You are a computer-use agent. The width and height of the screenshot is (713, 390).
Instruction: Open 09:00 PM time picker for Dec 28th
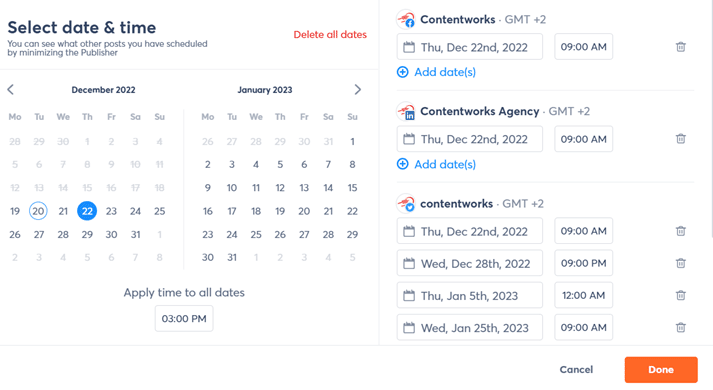pos(583,263)
